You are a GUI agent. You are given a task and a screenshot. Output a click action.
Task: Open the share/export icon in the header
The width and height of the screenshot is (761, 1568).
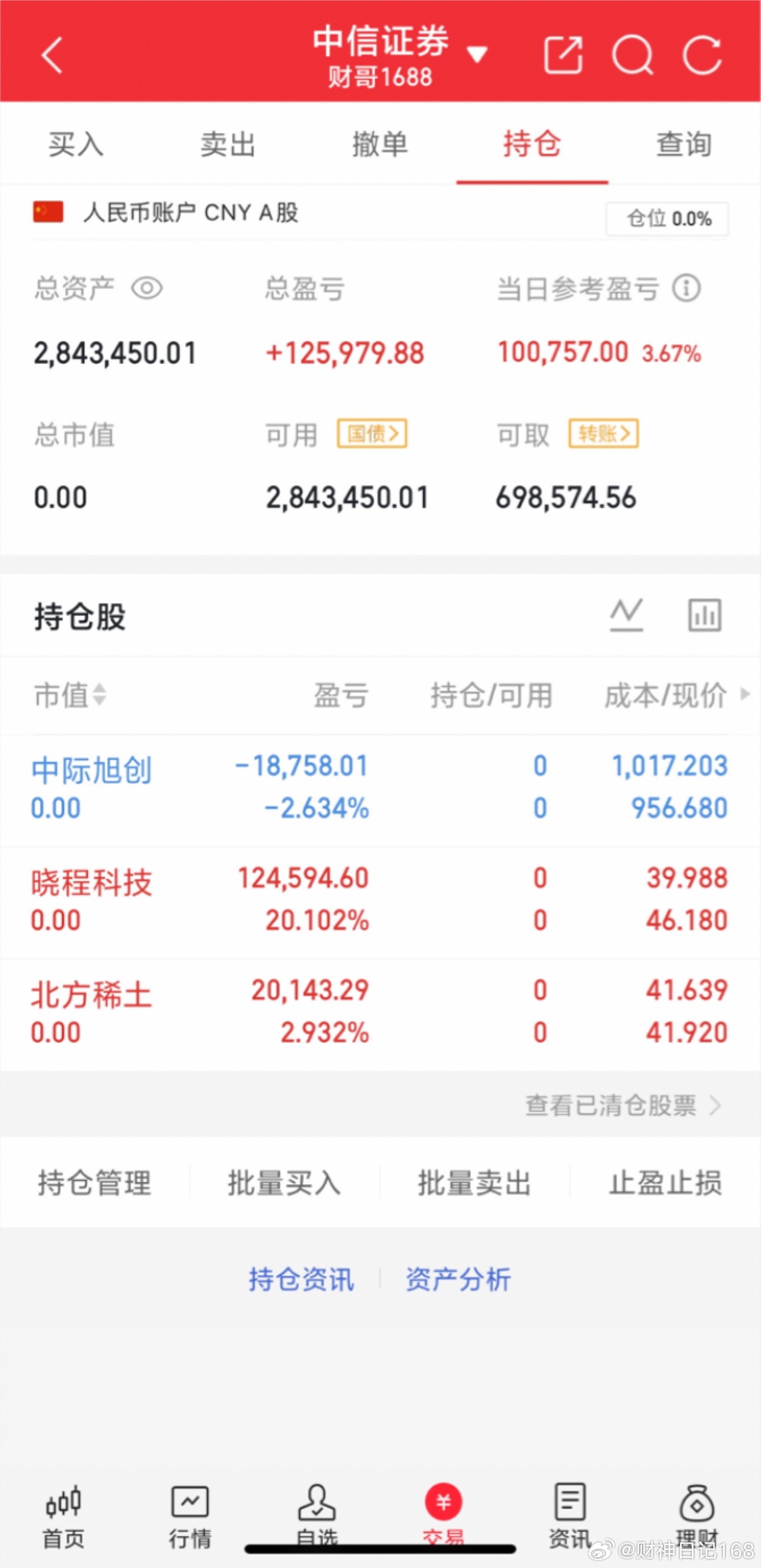(x=563, y=56)
